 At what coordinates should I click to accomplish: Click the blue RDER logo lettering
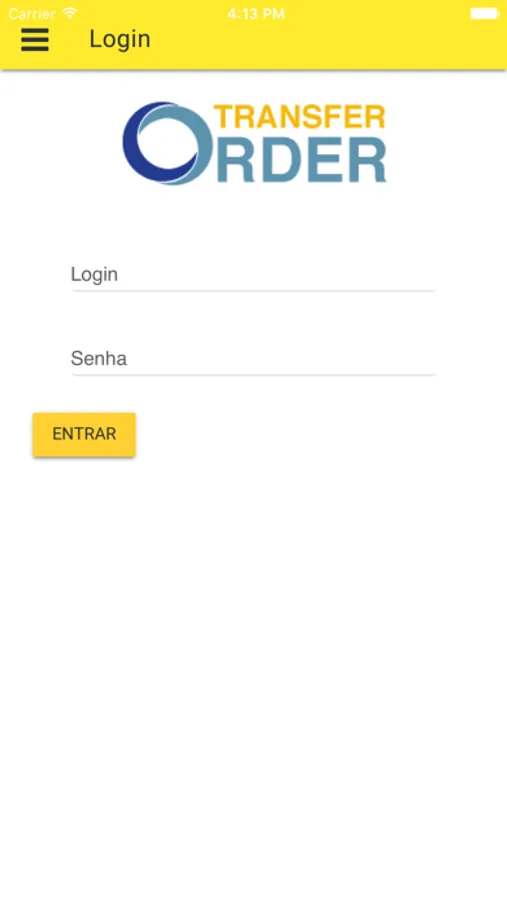(x=301, y=161)
